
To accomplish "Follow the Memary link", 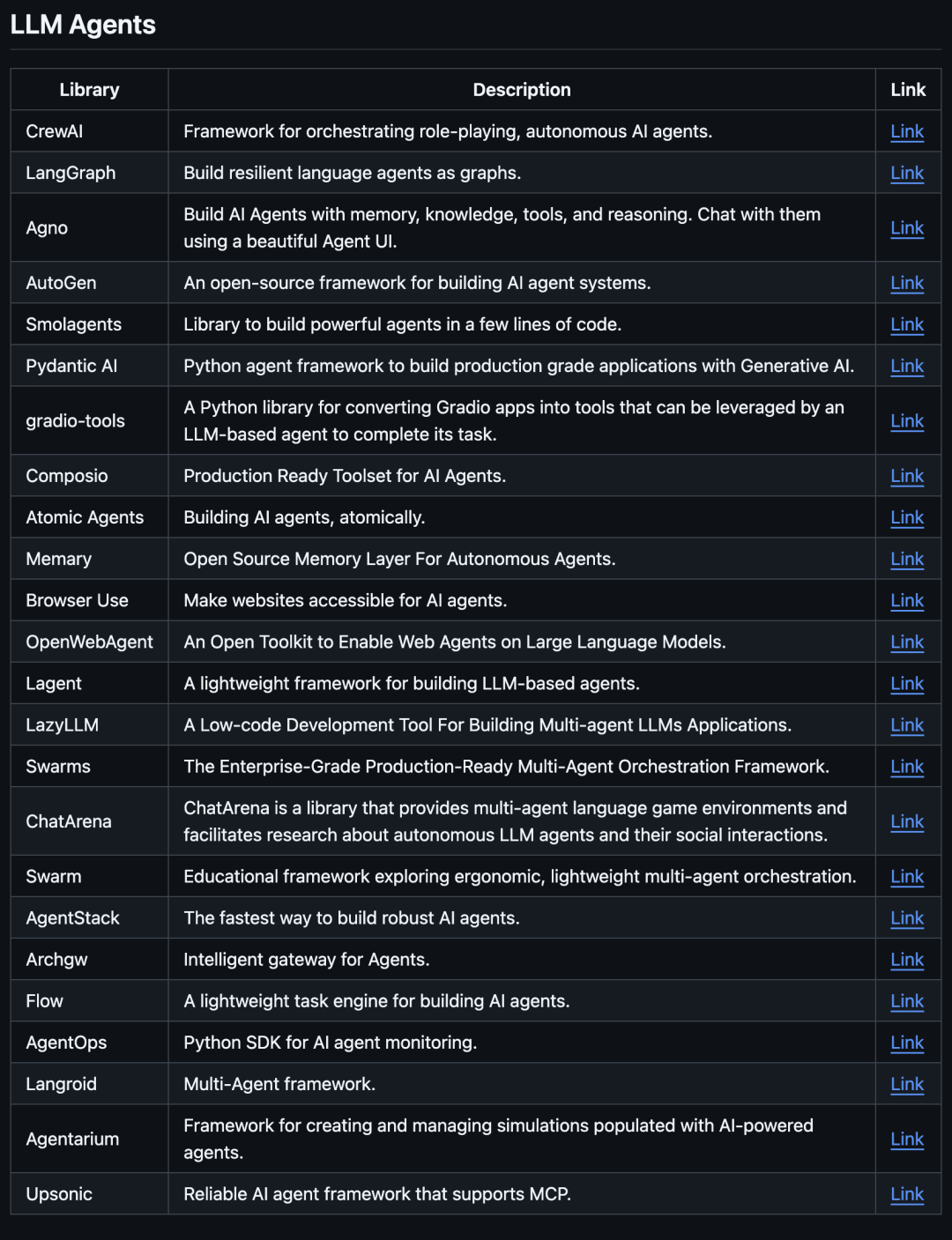I will click(x=907, y=559).
